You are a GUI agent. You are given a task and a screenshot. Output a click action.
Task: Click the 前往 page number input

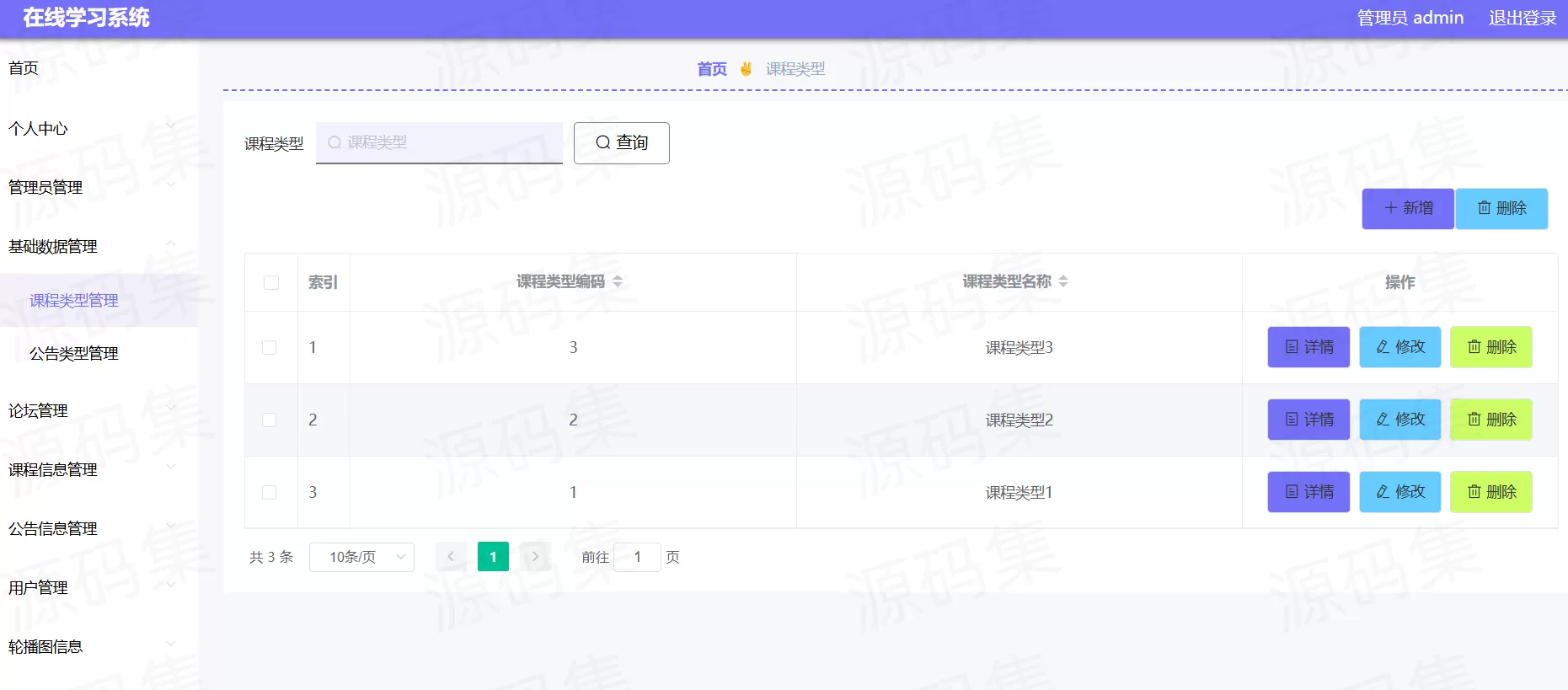tap(637, 557)
